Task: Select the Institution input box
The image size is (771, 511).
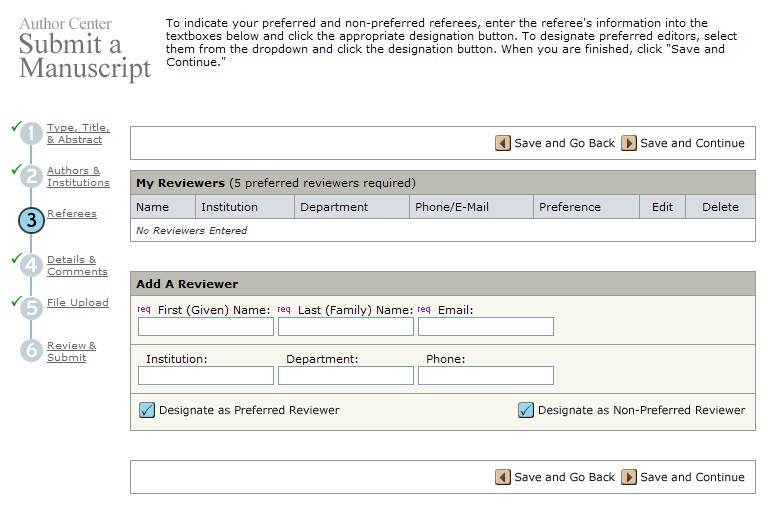Action: tap(205, 376)
